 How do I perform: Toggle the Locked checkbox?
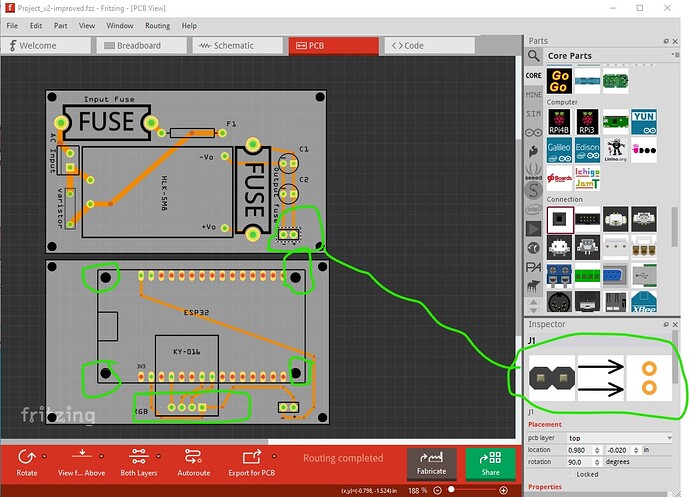pos(571,474)
